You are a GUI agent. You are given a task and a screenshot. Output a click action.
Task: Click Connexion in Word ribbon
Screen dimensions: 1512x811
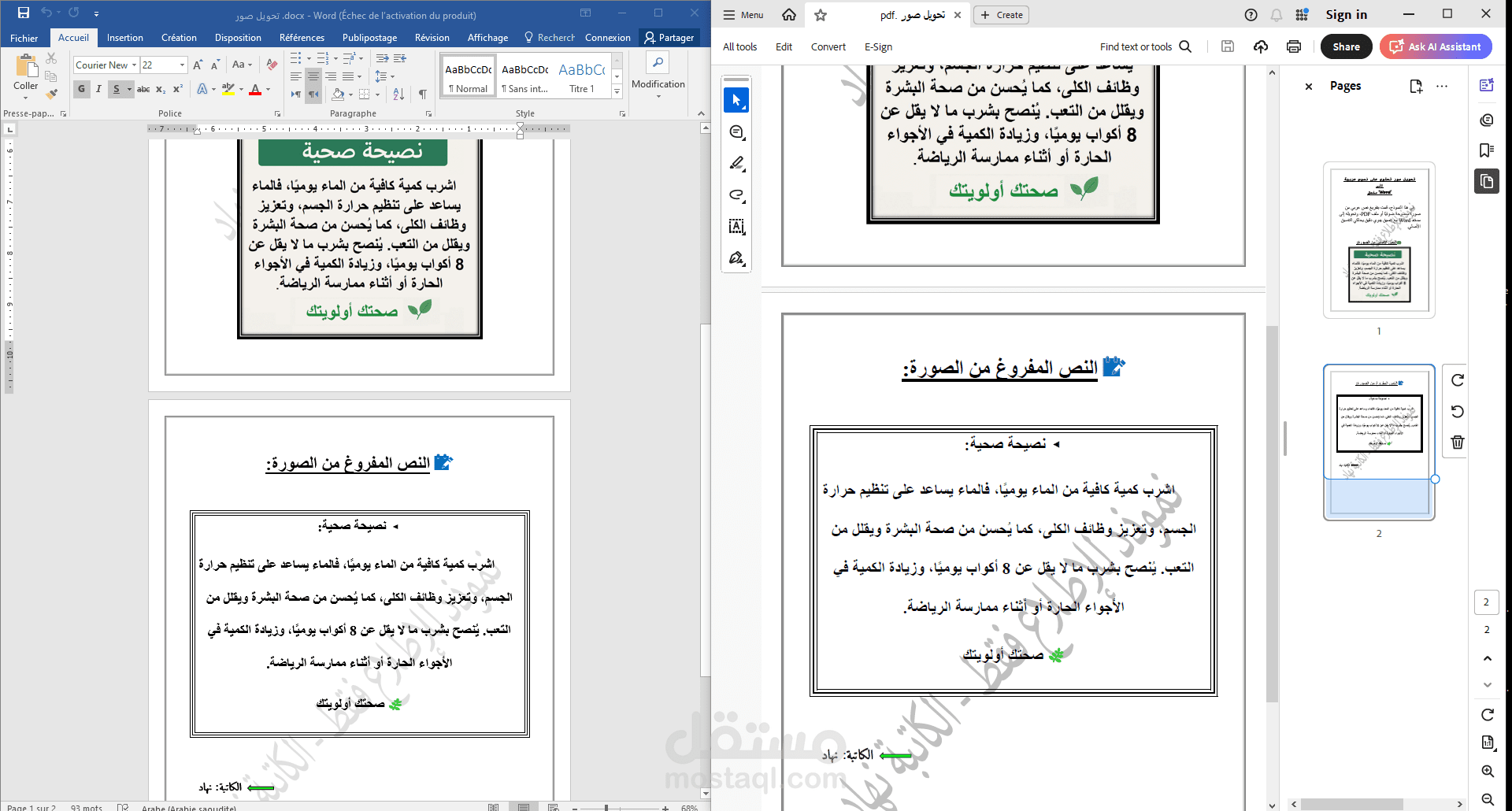[607, 38]
